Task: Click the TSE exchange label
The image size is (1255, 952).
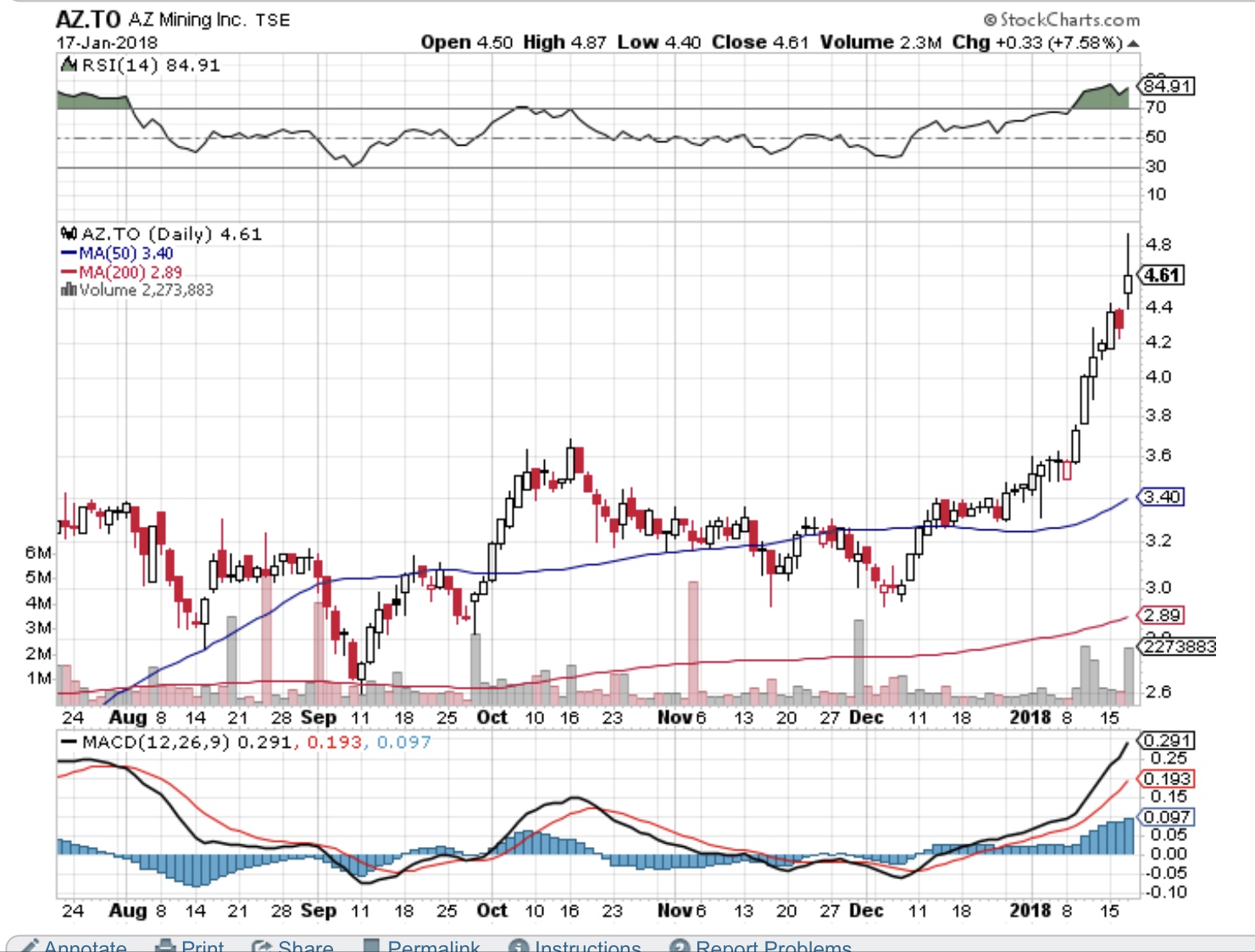Action: coord(273,20)
